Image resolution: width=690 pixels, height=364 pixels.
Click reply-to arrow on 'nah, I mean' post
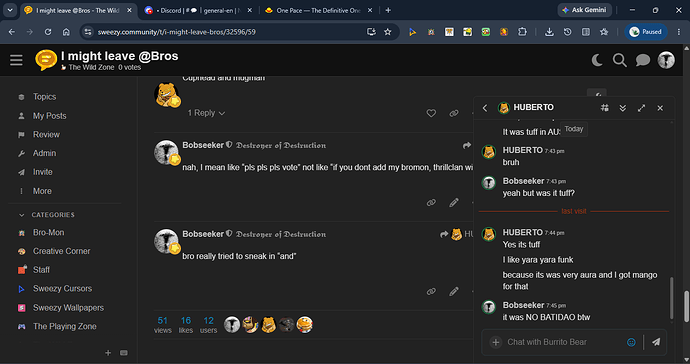466,145
